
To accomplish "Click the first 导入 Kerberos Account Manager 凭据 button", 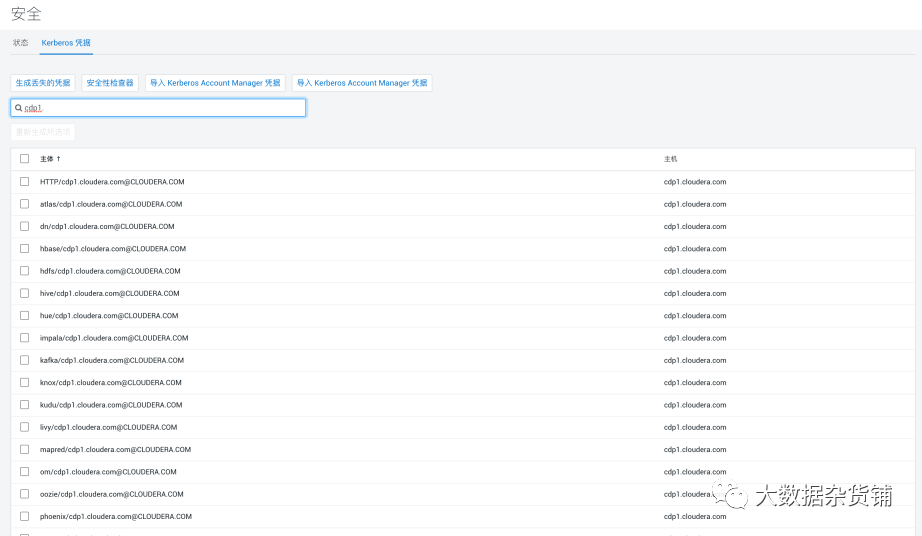I will [215, 83].
